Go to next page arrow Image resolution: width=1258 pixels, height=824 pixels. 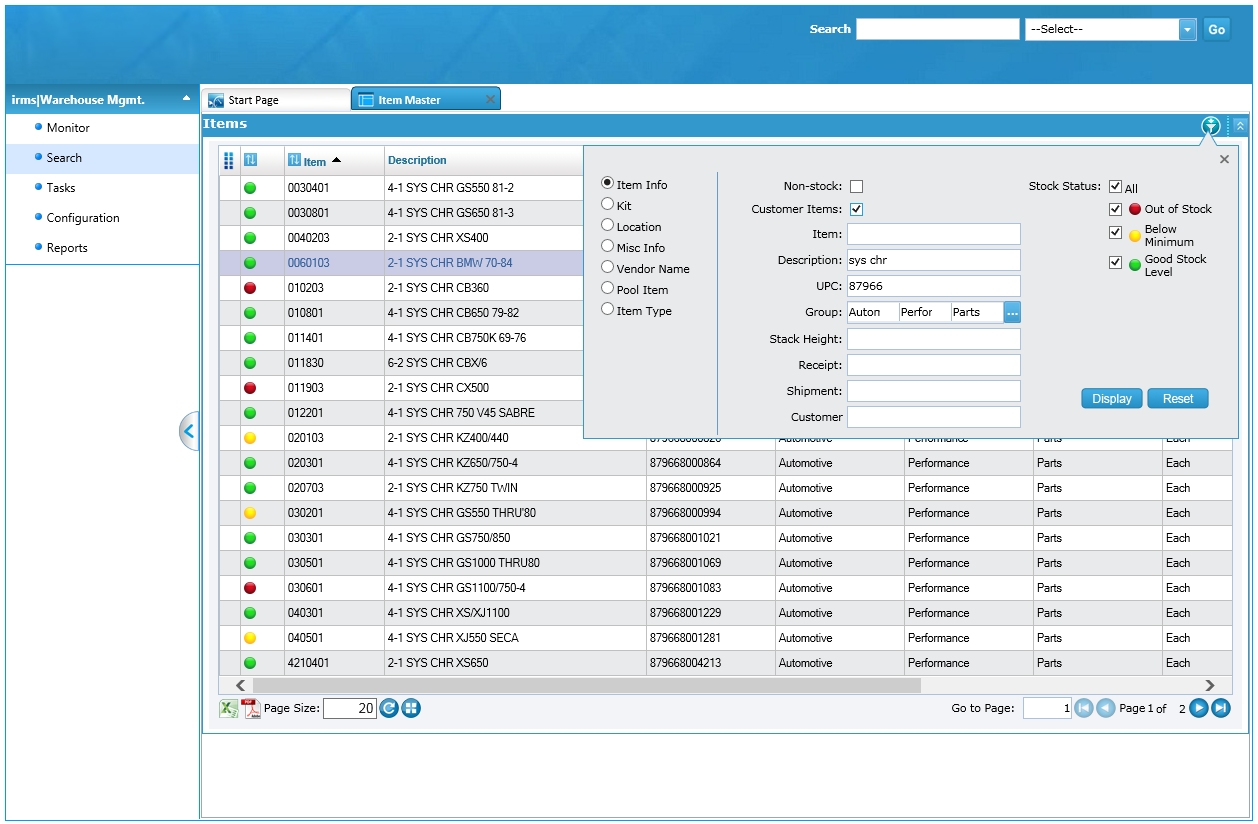[x=1198, y=708]
